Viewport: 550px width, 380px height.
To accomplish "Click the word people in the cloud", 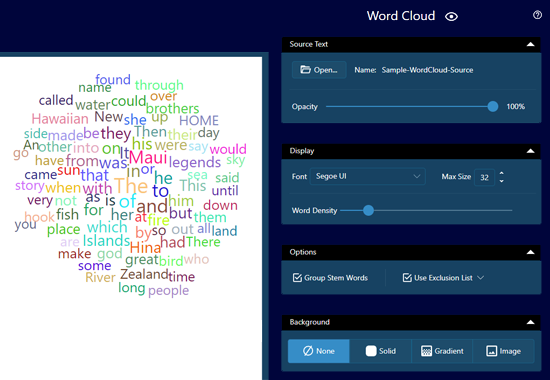I will [x=168, y=291].
